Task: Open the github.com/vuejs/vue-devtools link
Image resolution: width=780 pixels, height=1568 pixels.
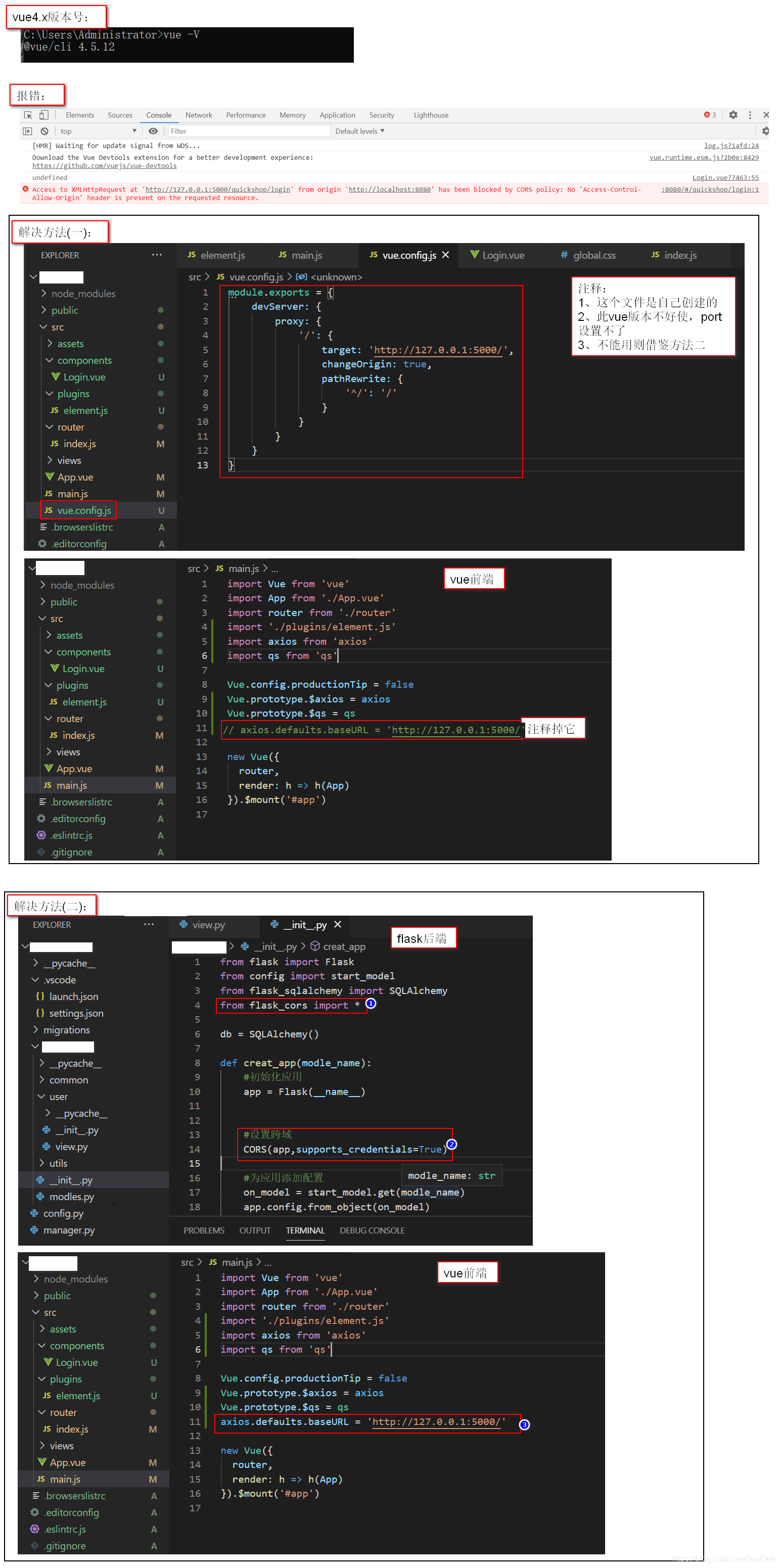Action: pos(104,166)
